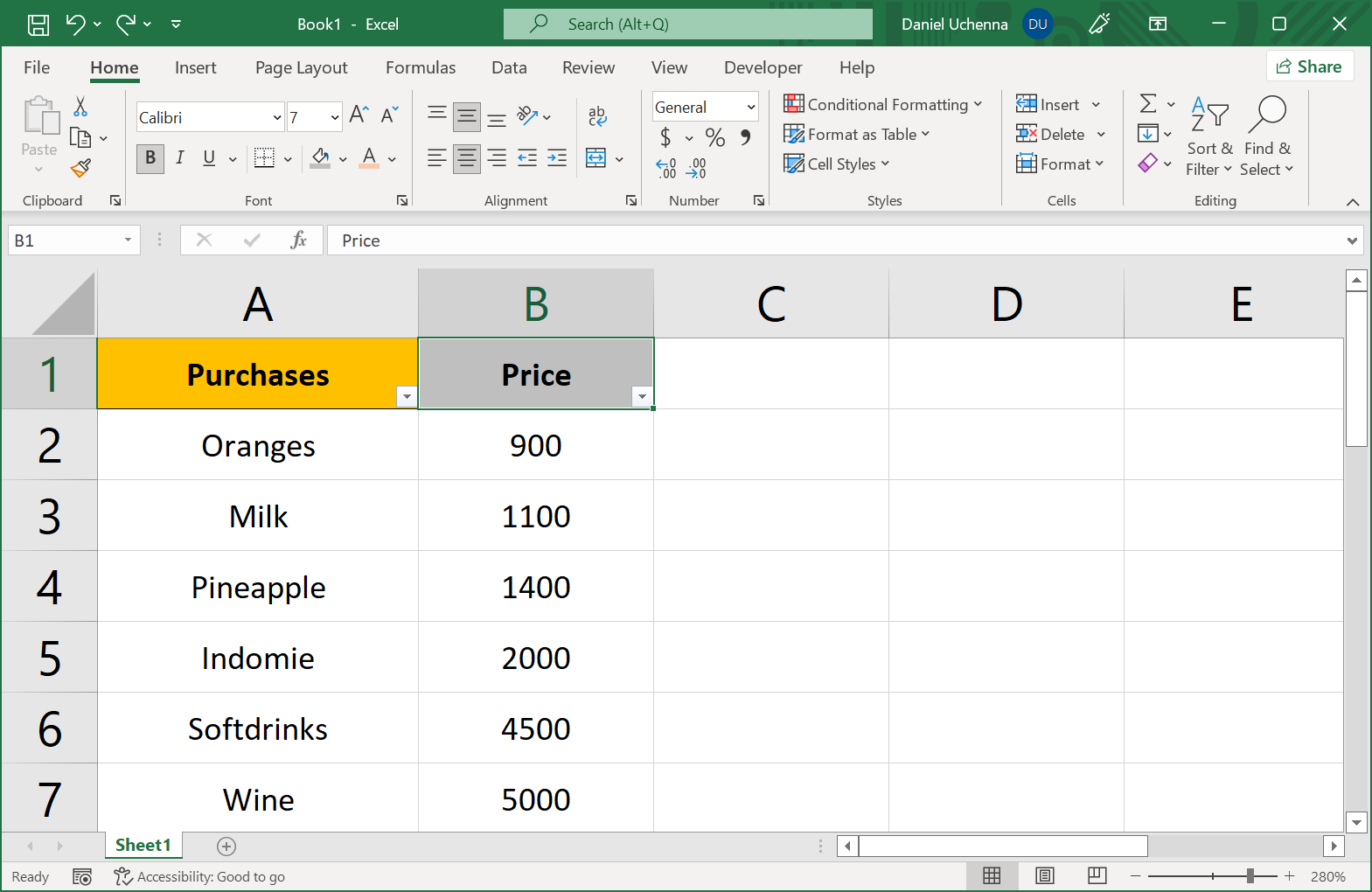
Task: Open the Price column filter dropdown
Action: [642, 397]
